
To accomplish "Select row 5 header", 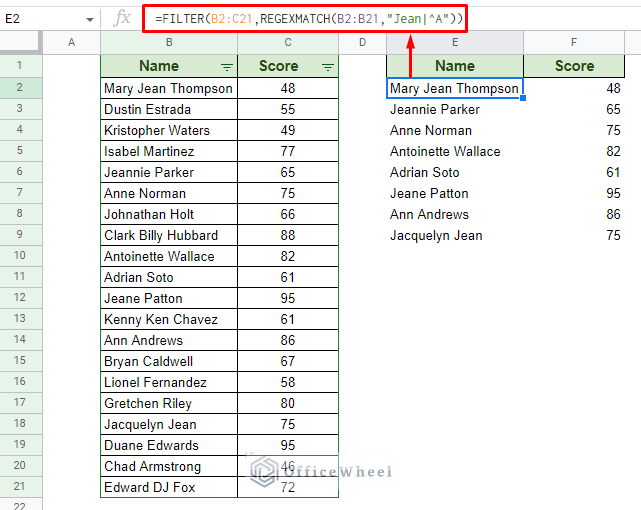I will [20, 151].
